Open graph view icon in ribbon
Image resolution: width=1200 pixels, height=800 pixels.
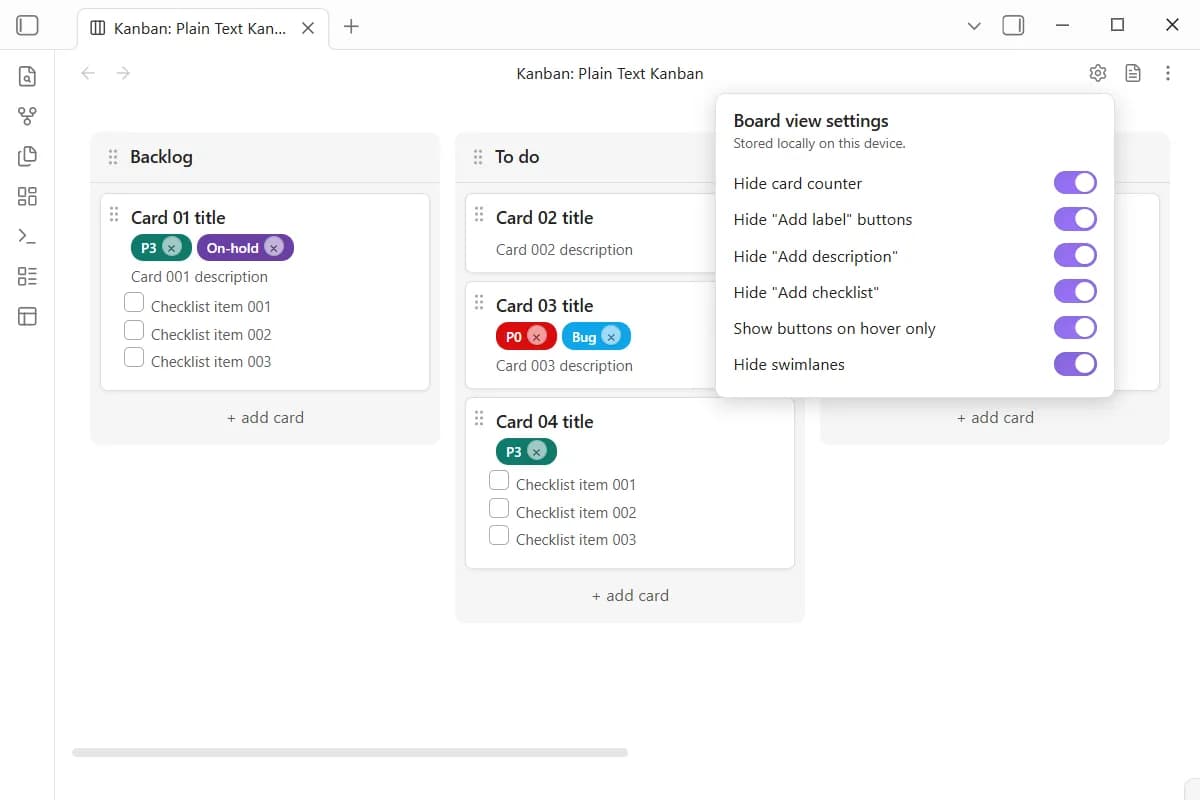(x=27, y=116)
